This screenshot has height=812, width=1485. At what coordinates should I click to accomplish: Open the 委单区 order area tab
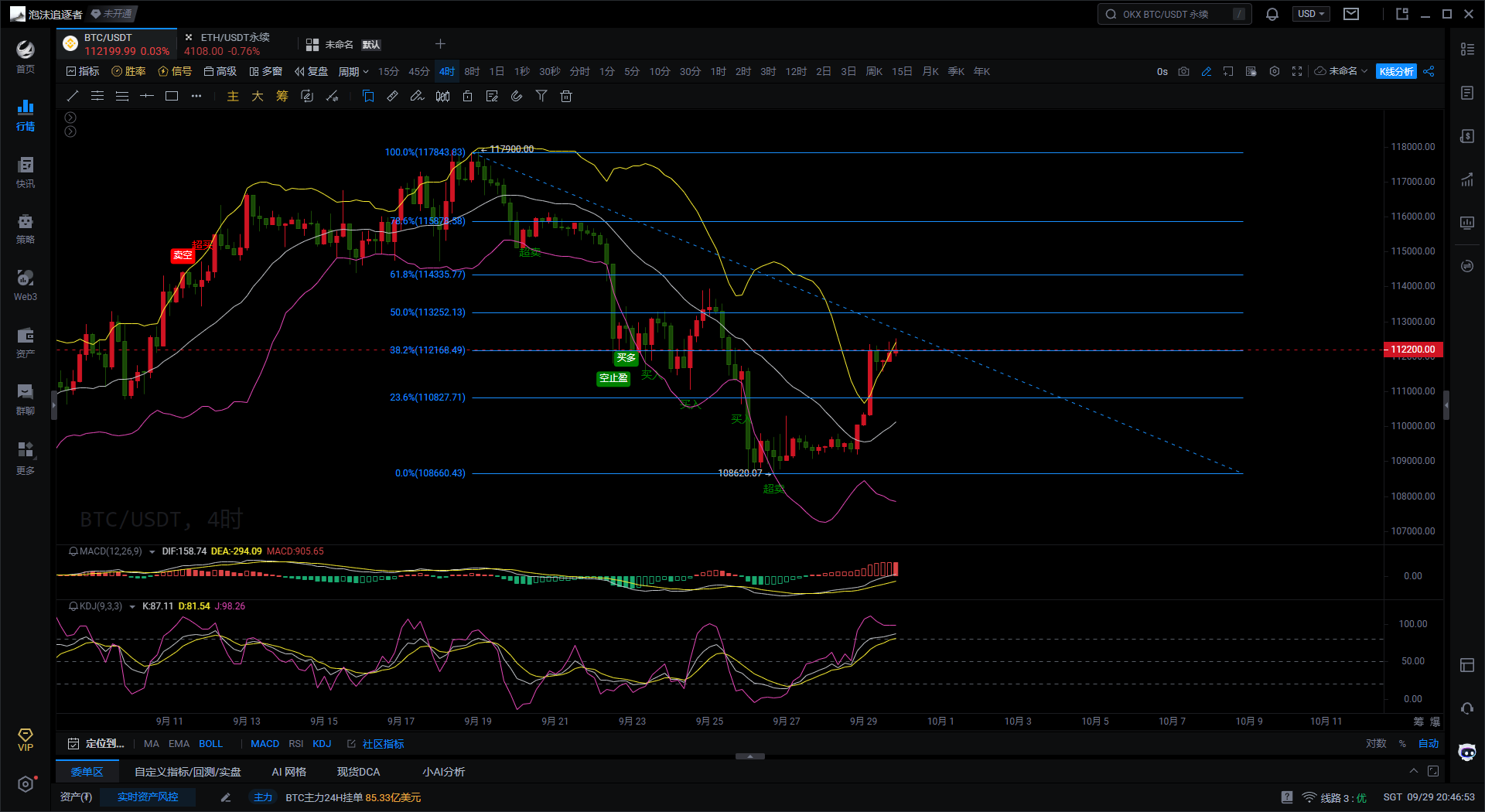point(87,771)
